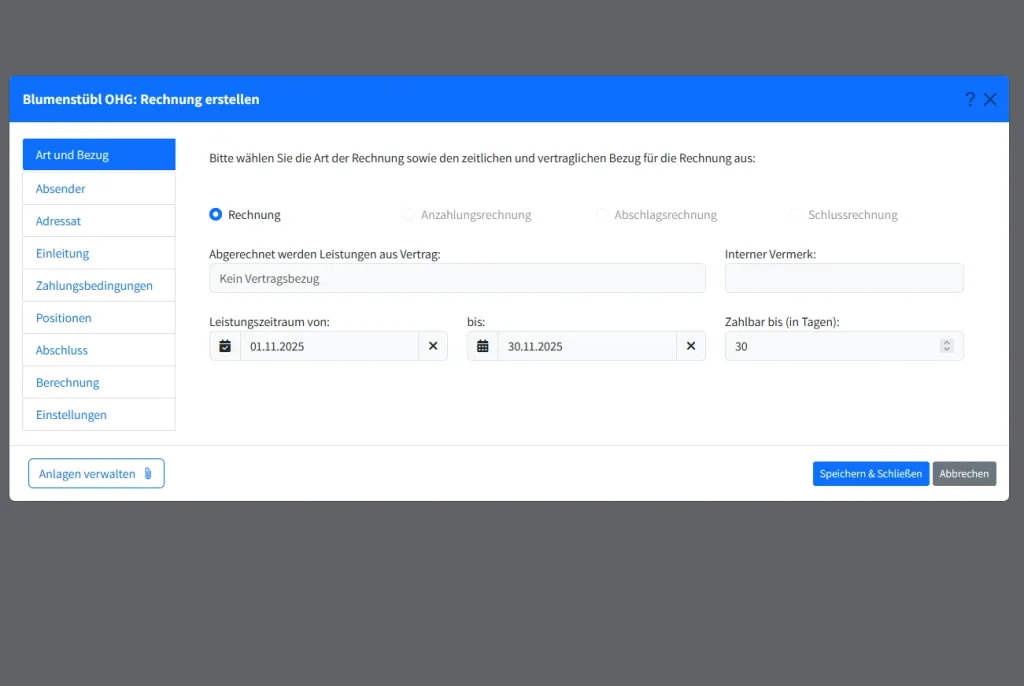Open Anlagen verwalten attachments
Image resolution: width=1024 pixels, height=686 pixels.
pyautogui.click(x=96, y=474)
